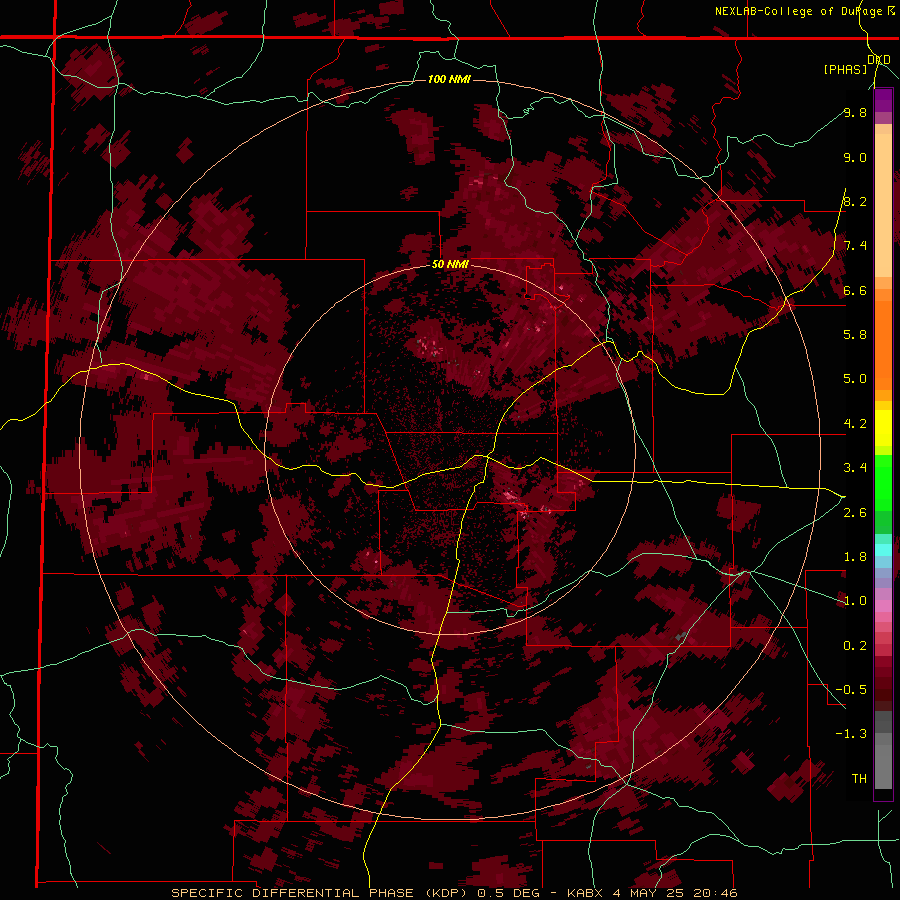Pick the pink segment beside 1.0
This screenshot has width=900, height=900.
coord(883,606)
